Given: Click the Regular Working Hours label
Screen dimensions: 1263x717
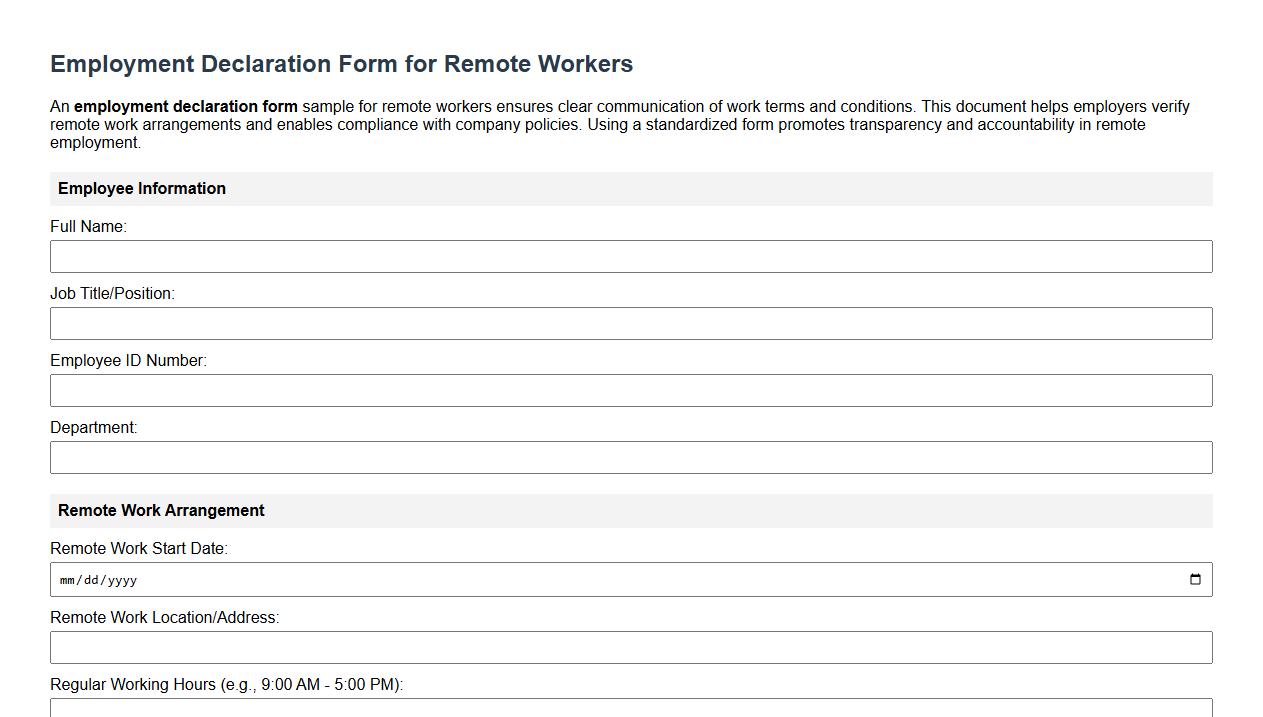Looking at the screenshot, I should pyautogui.click(x=226, y=684).
